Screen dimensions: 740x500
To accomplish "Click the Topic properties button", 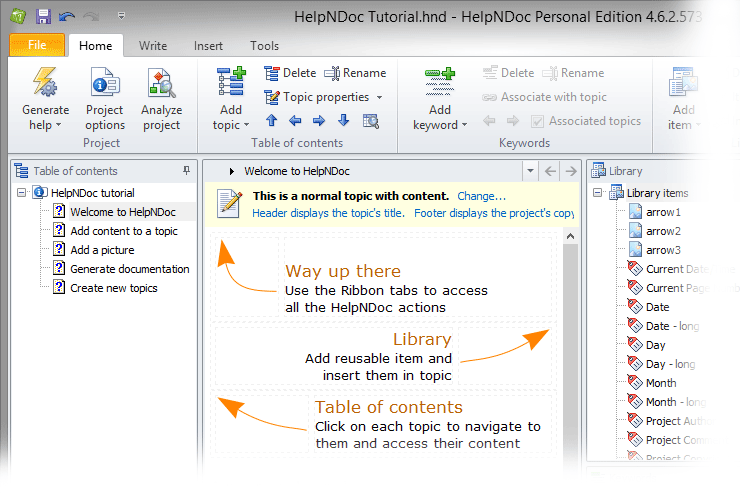I will tap(317, 97).
